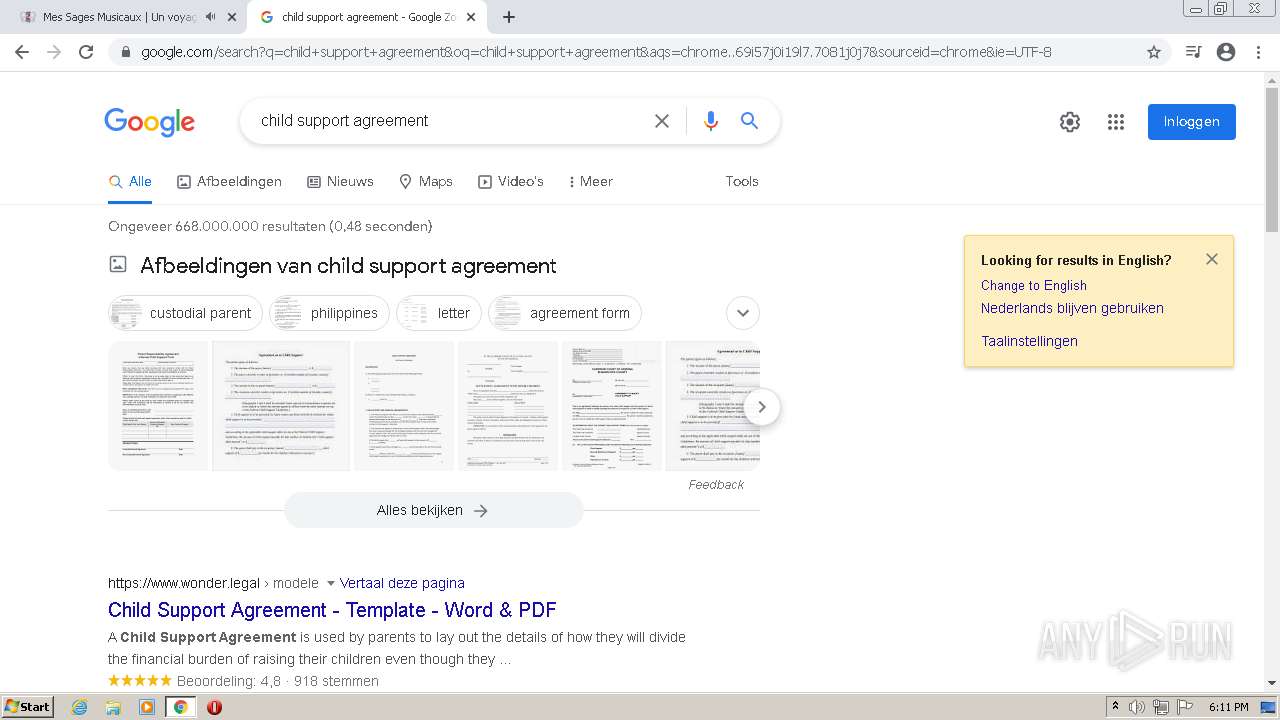Expand the Meer menu
The image size is (1280, 720).
[590, 181]
